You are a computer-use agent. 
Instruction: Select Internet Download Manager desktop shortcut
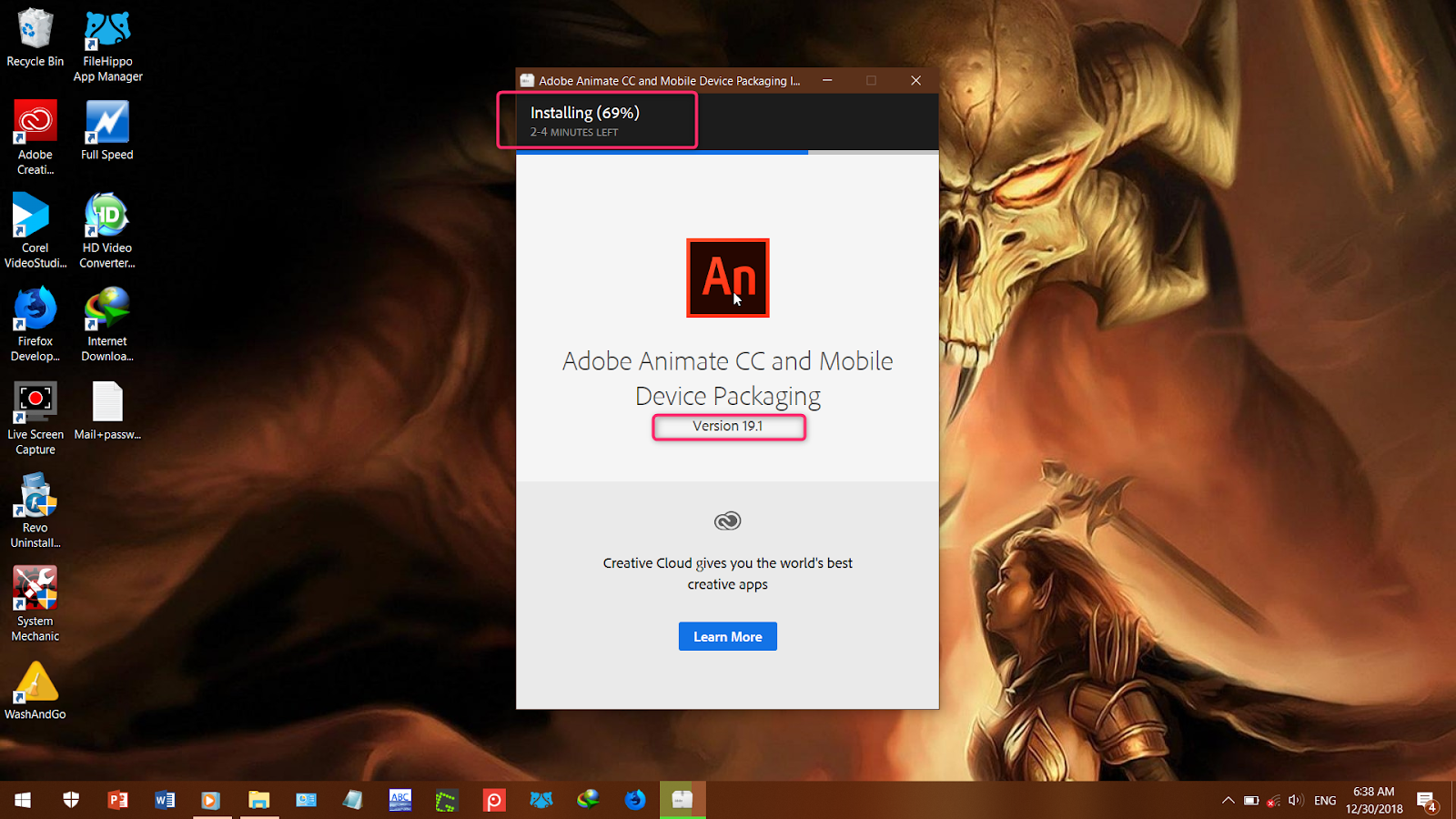pyautogui.click(x=107, y=324)
